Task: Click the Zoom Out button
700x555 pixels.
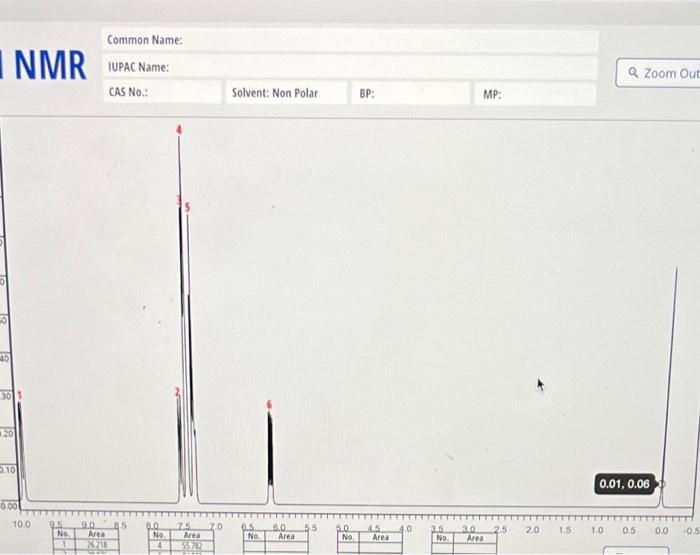Action: click(x=658, y=73)
